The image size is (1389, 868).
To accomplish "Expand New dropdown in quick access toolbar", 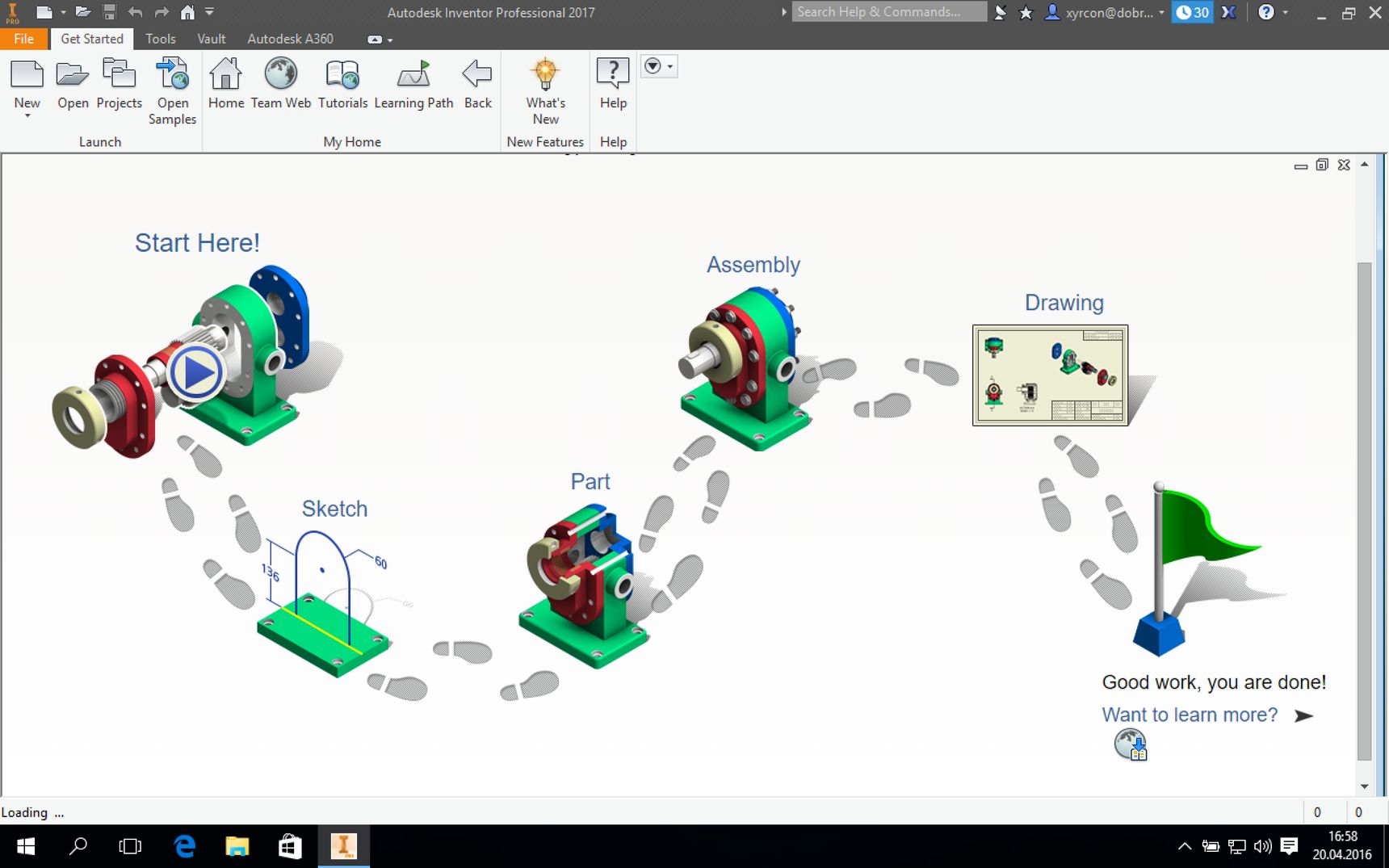I will (63, 12).
